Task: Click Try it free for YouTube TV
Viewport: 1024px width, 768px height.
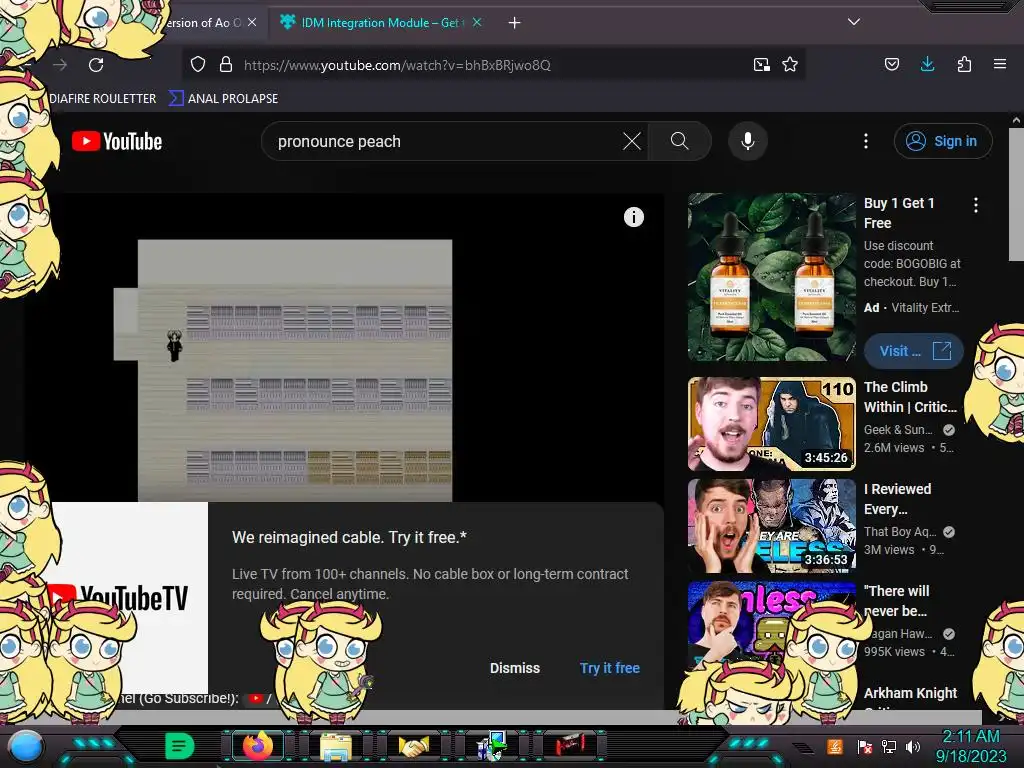Action: click(x=609, y=668)
